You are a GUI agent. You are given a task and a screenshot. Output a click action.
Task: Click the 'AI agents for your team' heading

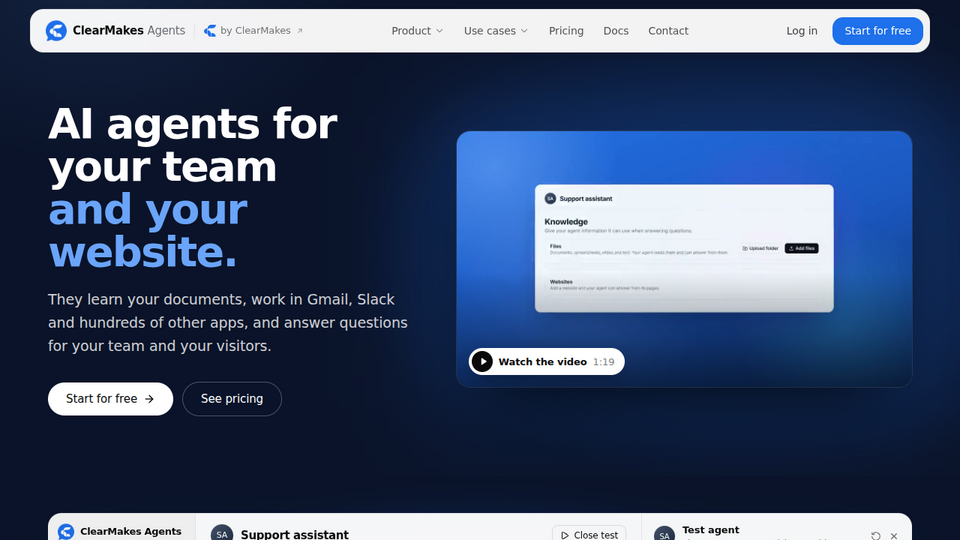(x=192, y=145)
